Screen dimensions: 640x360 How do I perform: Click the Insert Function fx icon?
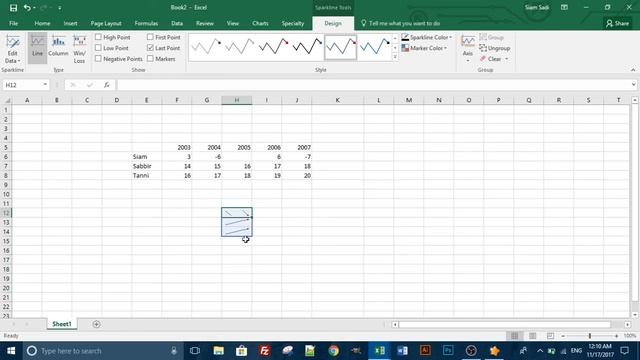pos(107,85)
